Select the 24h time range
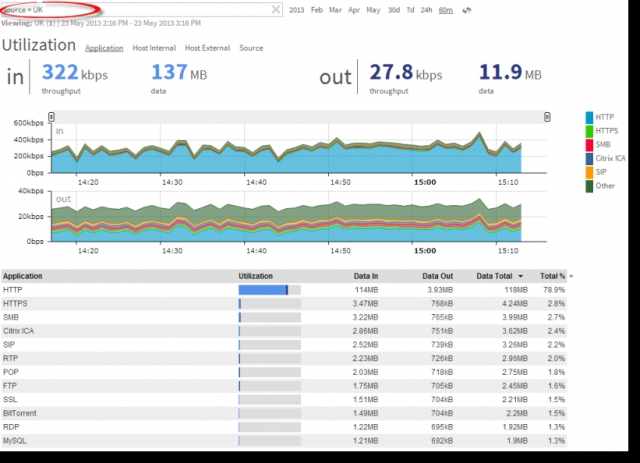 pos(426,10)
